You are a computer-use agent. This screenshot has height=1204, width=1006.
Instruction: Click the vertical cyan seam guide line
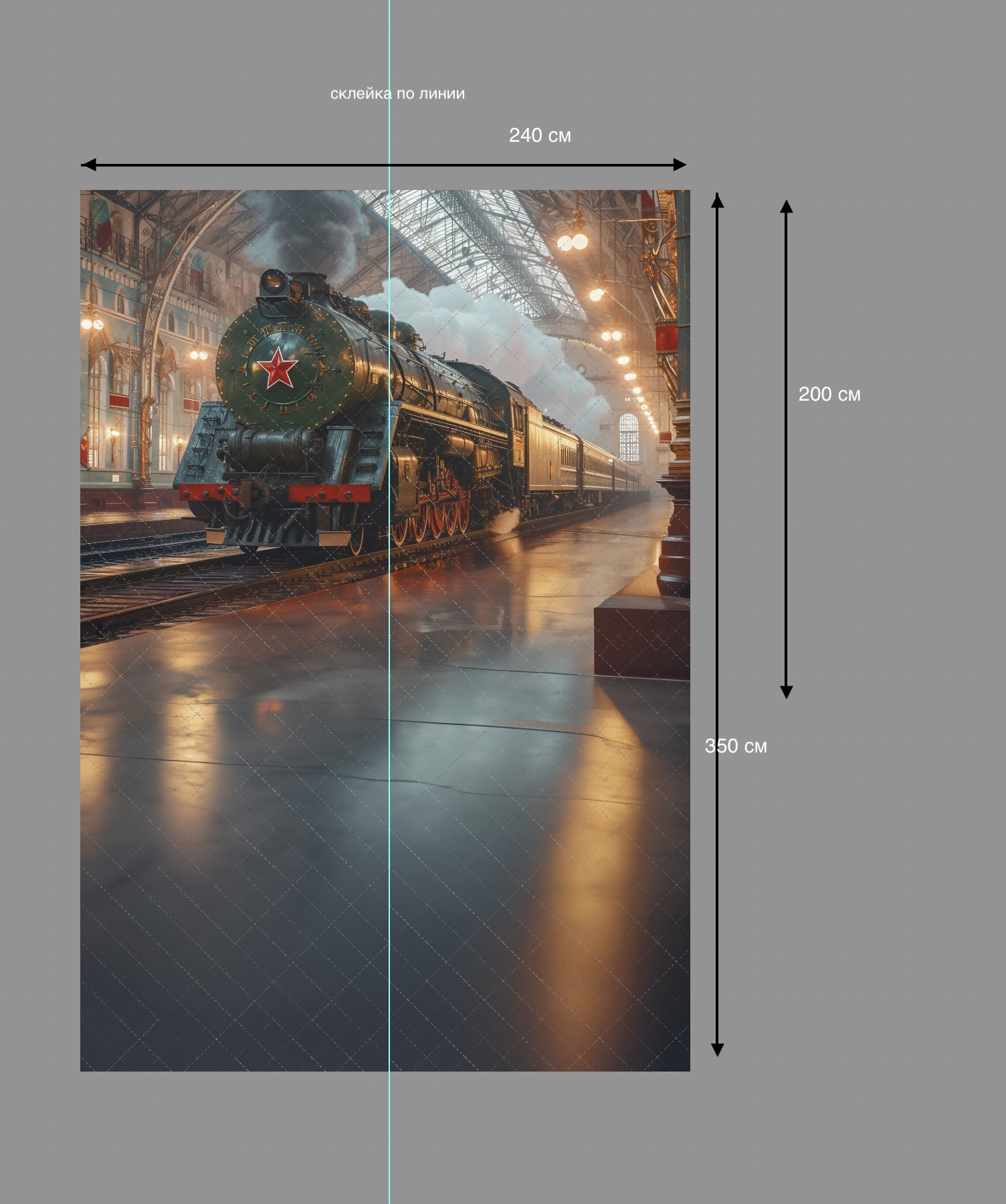point(389,602)
